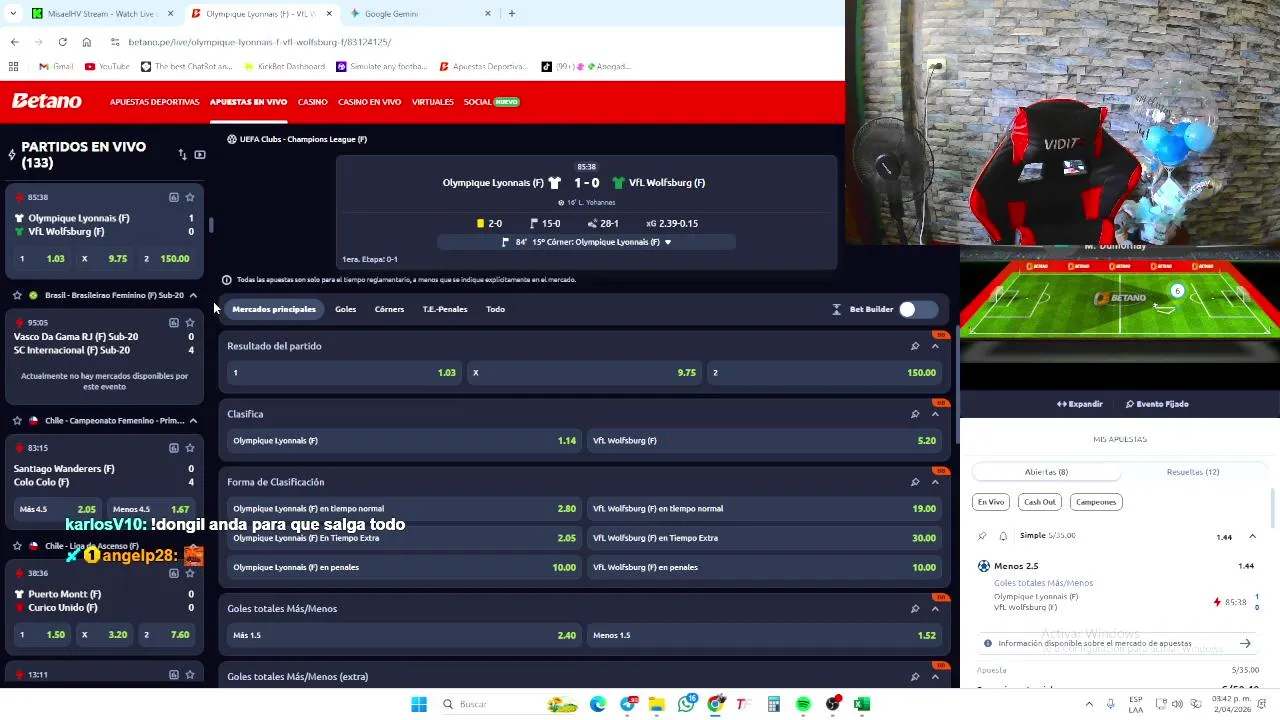Click Expandir on the match tracker

(x=1080, y=404)
